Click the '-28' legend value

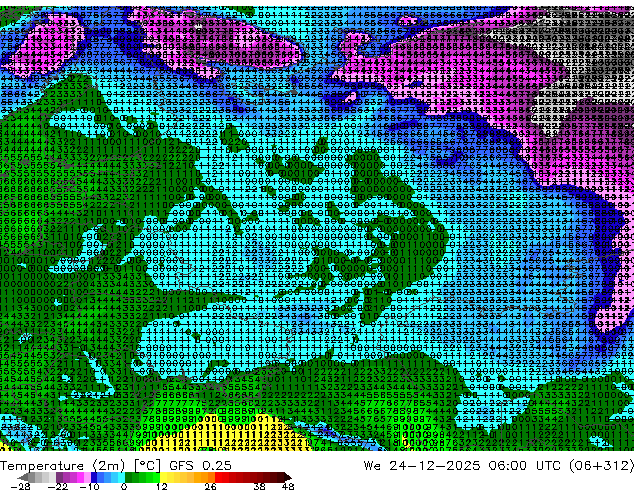(x=20, y=486)
